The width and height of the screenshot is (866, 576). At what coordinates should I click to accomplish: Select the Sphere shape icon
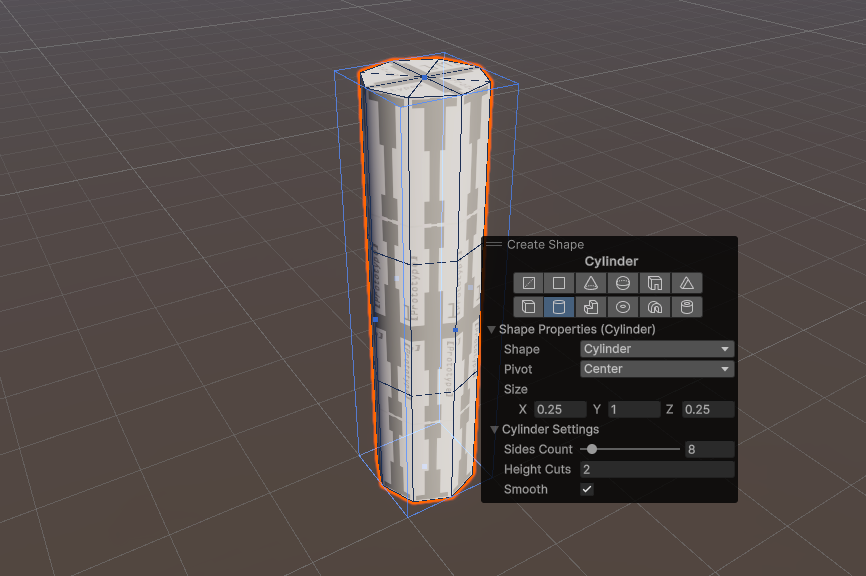(x=623, y=283)
